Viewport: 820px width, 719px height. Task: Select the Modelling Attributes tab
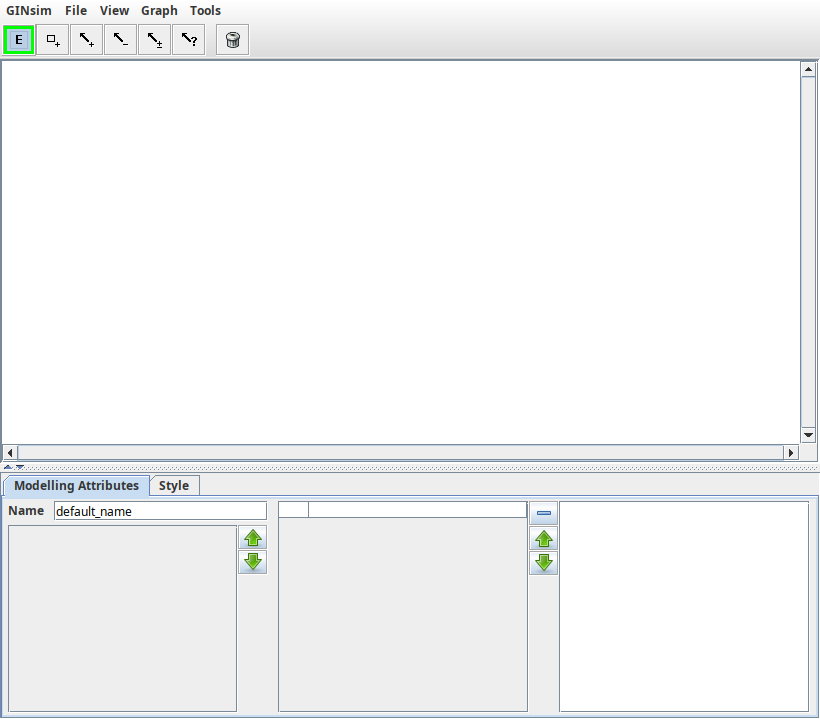[77, 486]
